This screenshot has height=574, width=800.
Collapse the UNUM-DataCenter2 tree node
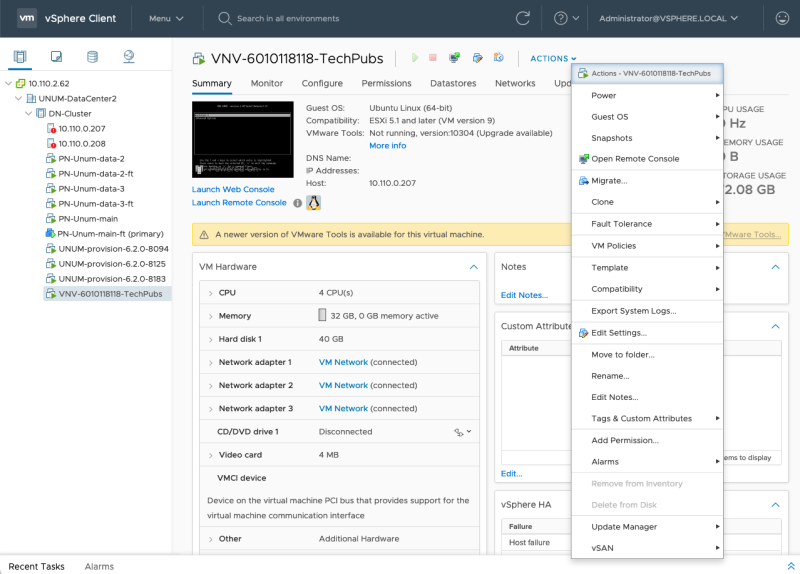[18, 98]
